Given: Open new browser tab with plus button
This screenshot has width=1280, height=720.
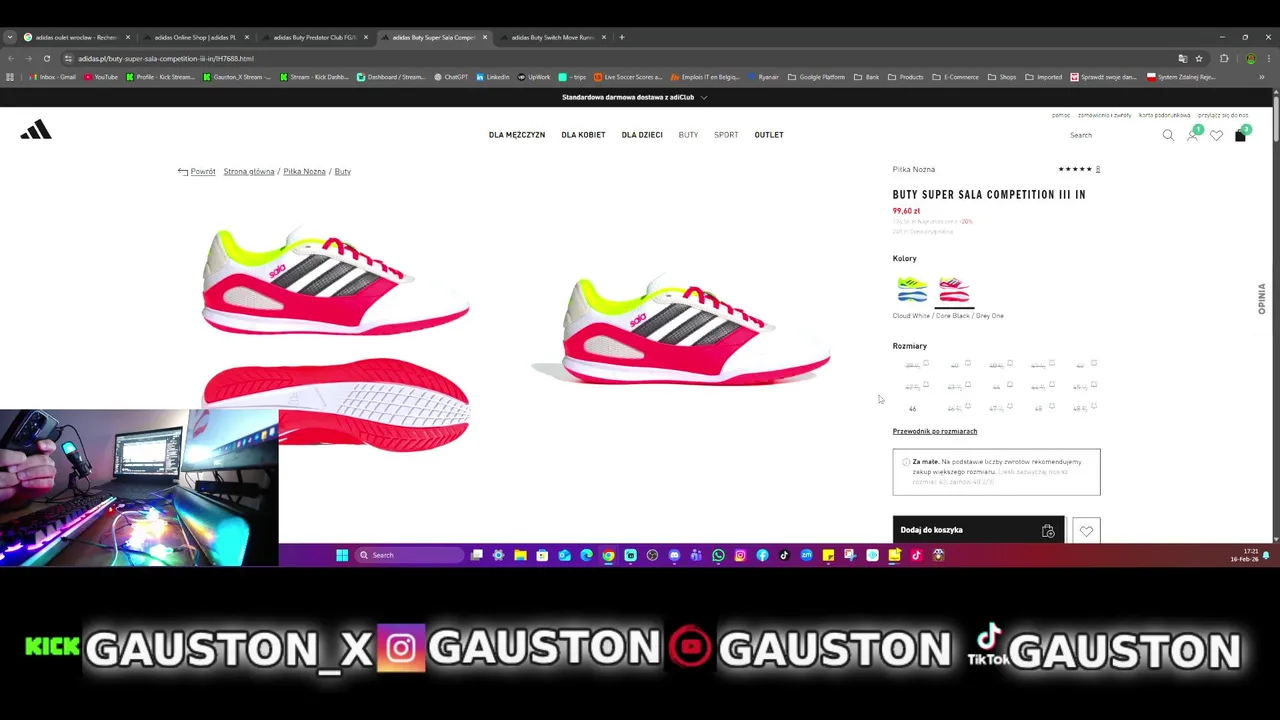Looking at the screenshot, I should pyautogui.click(x=621, y=37).
